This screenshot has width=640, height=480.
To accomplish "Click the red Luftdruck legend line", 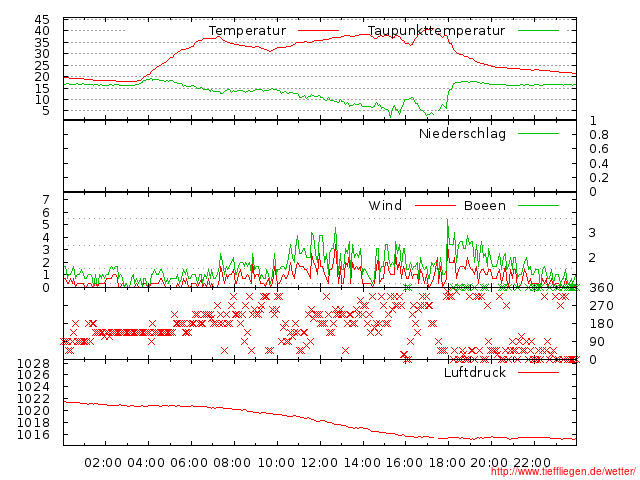I will 538,372.
